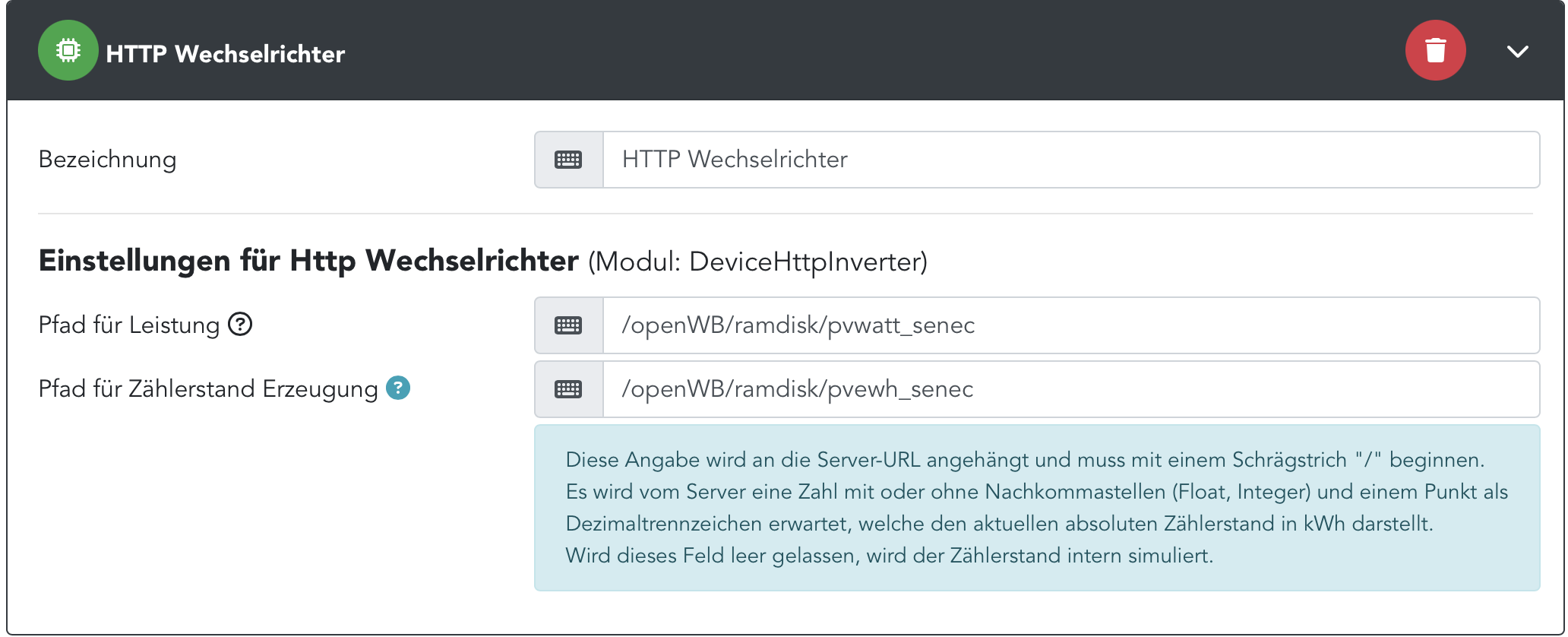Click the Modul: DeviceHttpInverter text

(757, 262)
